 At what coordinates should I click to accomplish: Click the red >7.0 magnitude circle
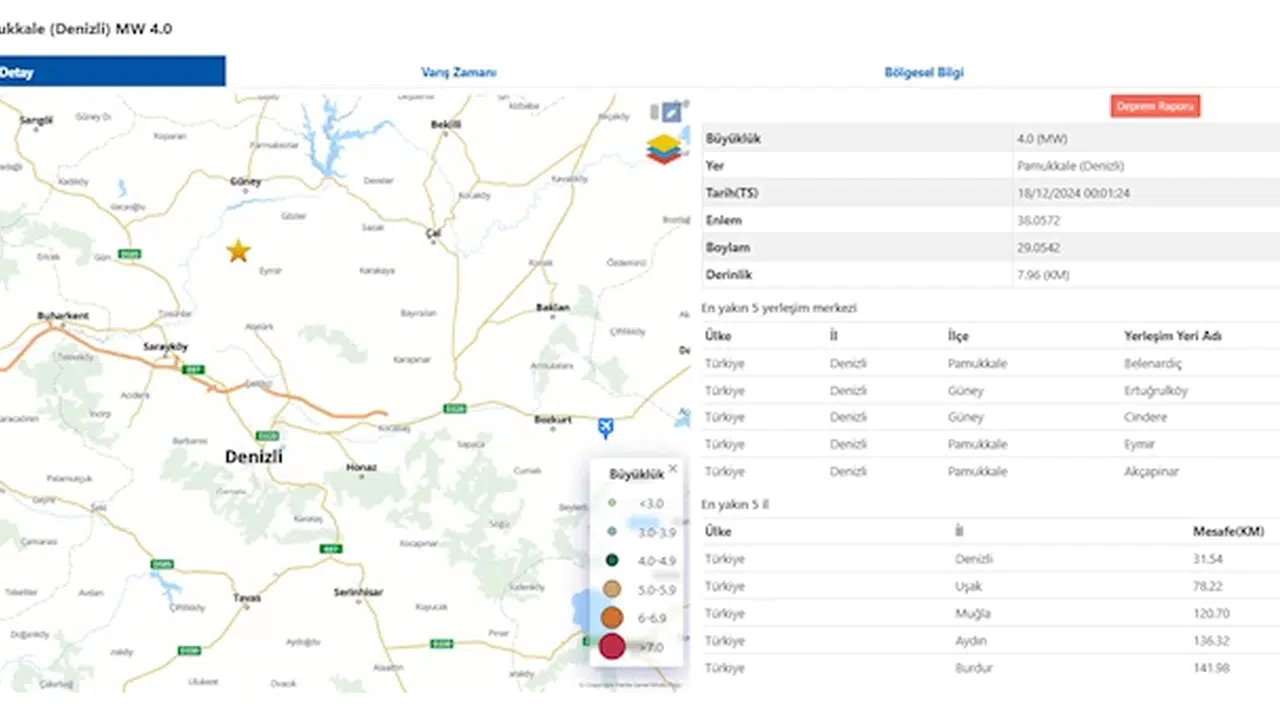612,647
